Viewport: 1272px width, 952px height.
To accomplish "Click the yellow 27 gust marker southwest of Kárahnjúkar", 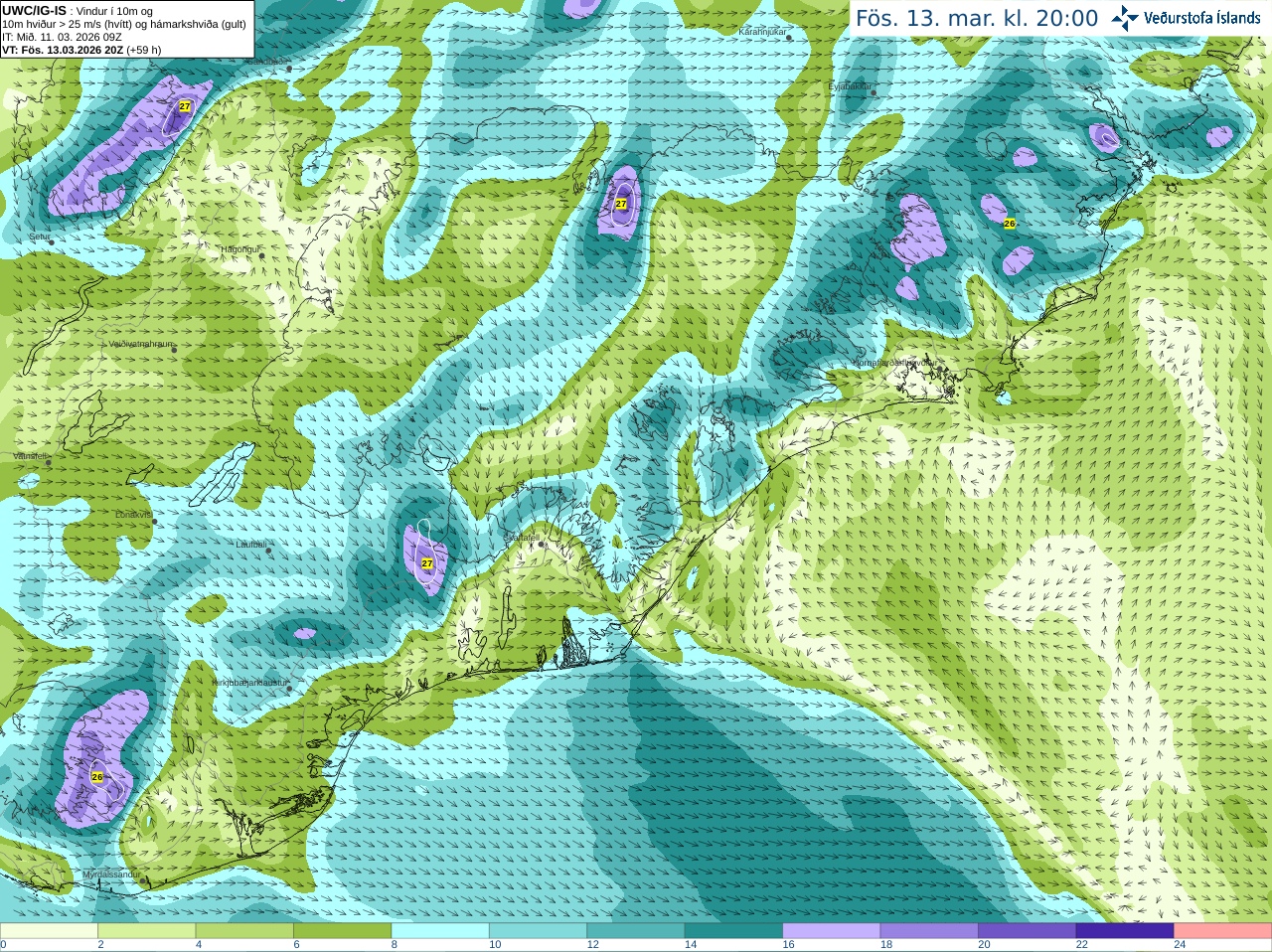I will point(621,203).
